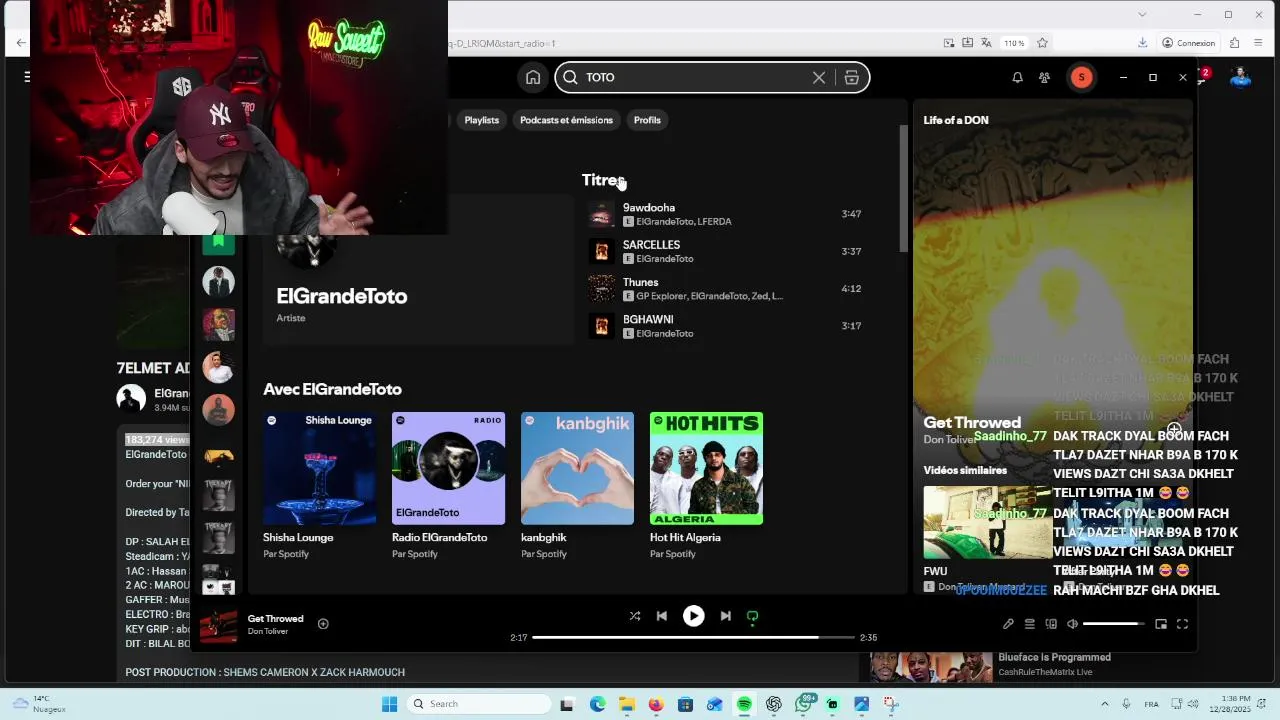This screenshot has height=720, width=1280.
Task: Open Spotify from the taskbar
Action: [744, 704]
